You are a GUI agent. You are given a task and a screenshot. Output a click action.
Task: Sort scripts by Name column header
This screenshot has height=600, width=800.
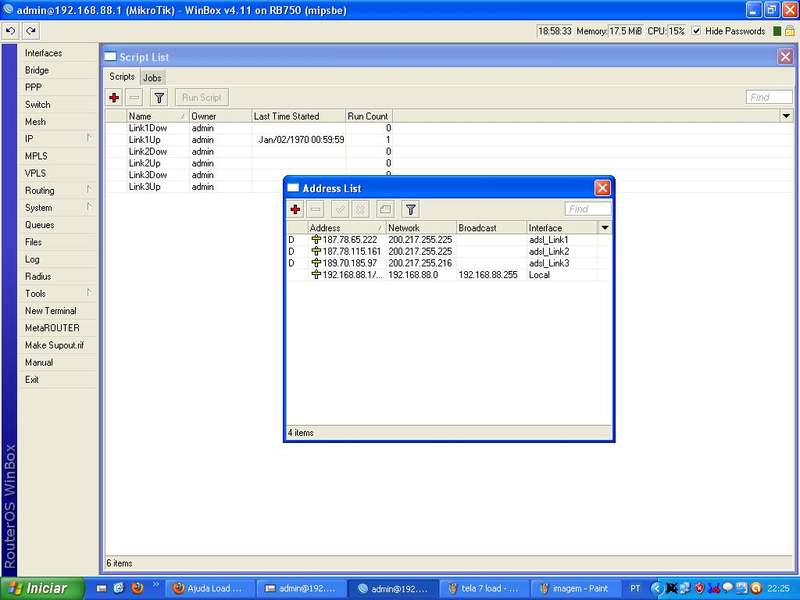click(x=157, y=116)
